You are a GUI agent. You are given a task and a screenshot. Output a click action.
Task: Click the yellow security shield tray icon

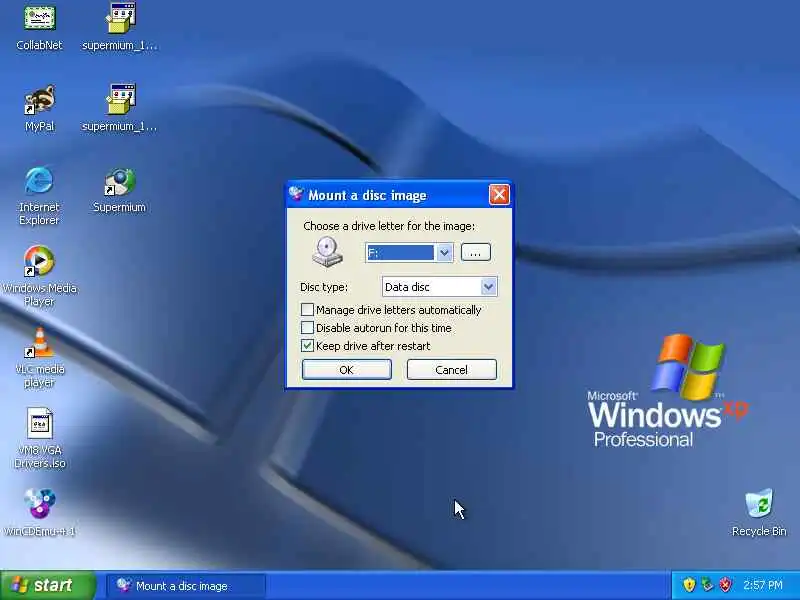[x=689, y=585]
